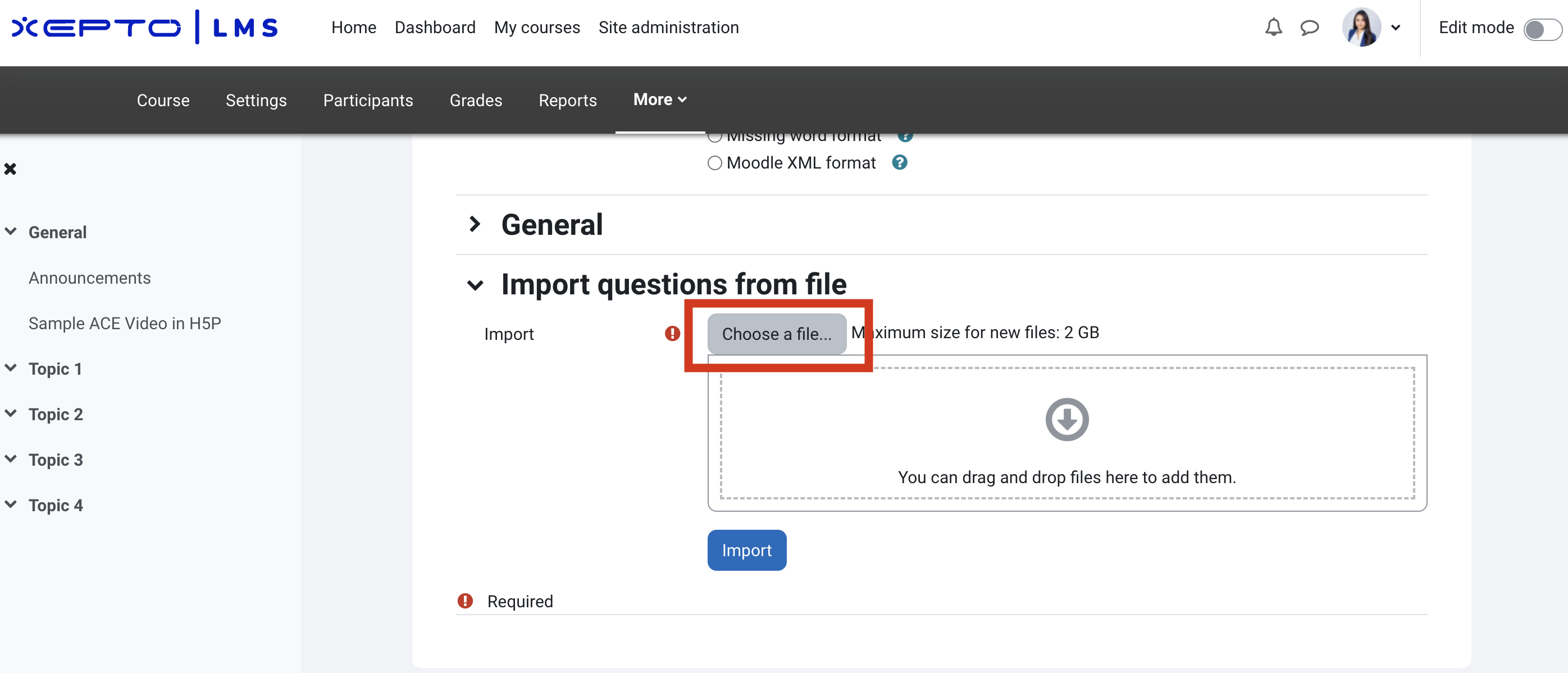1568x673 pixels.
Task: Click the required-field icon beside Import
Action: click(672, 334)
